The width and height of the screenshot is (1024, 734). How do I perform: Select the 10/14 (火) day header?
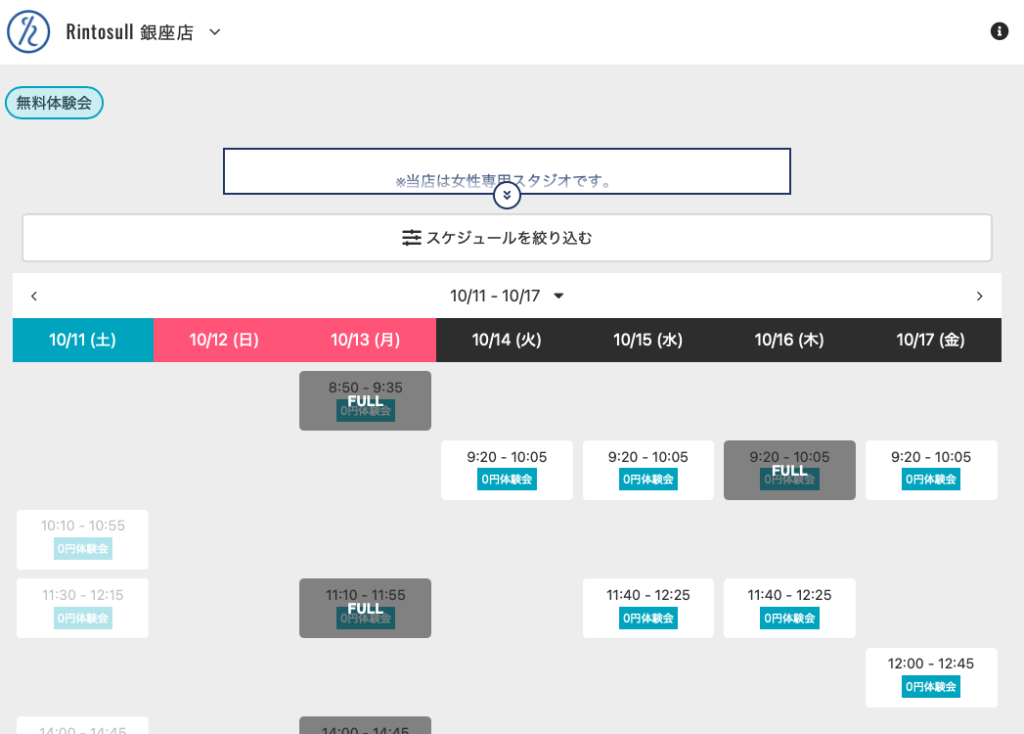coord(507,340)
